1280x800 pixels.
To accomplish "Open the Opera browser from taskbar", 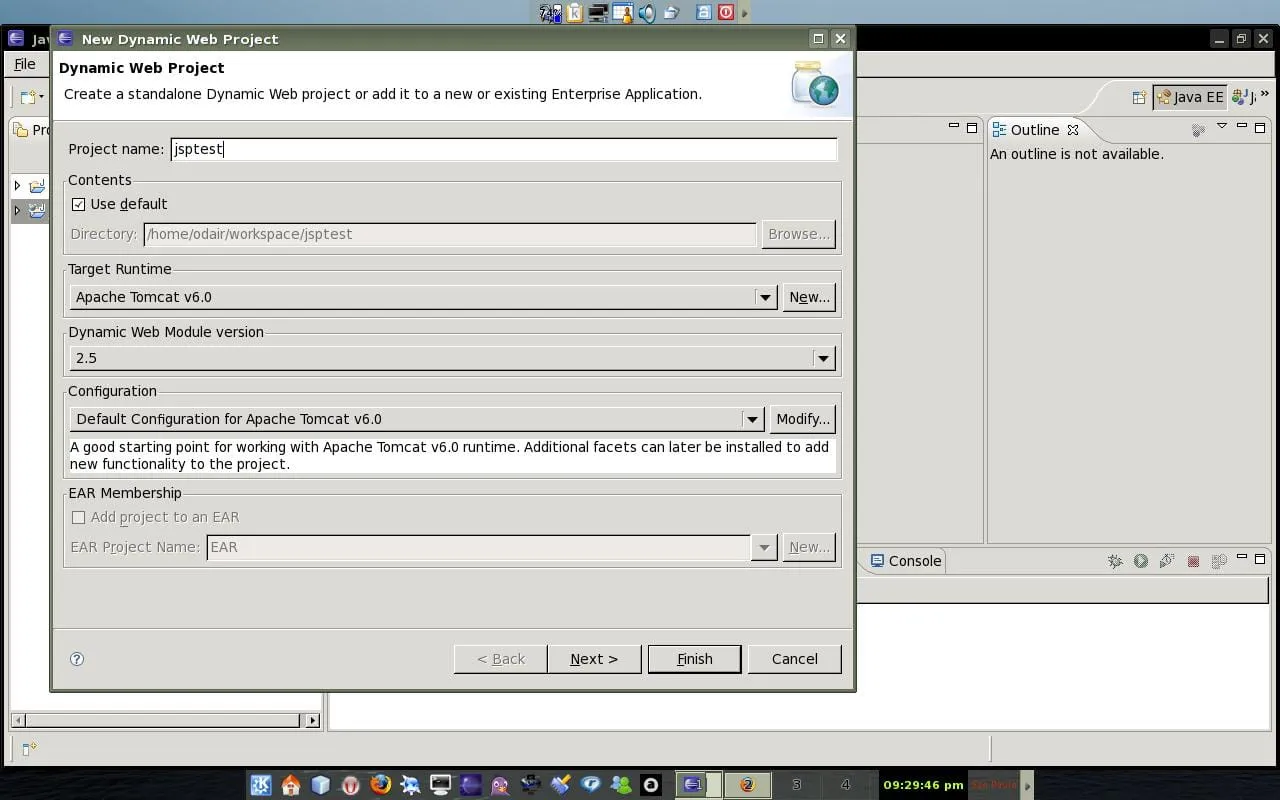I will 351,785.
